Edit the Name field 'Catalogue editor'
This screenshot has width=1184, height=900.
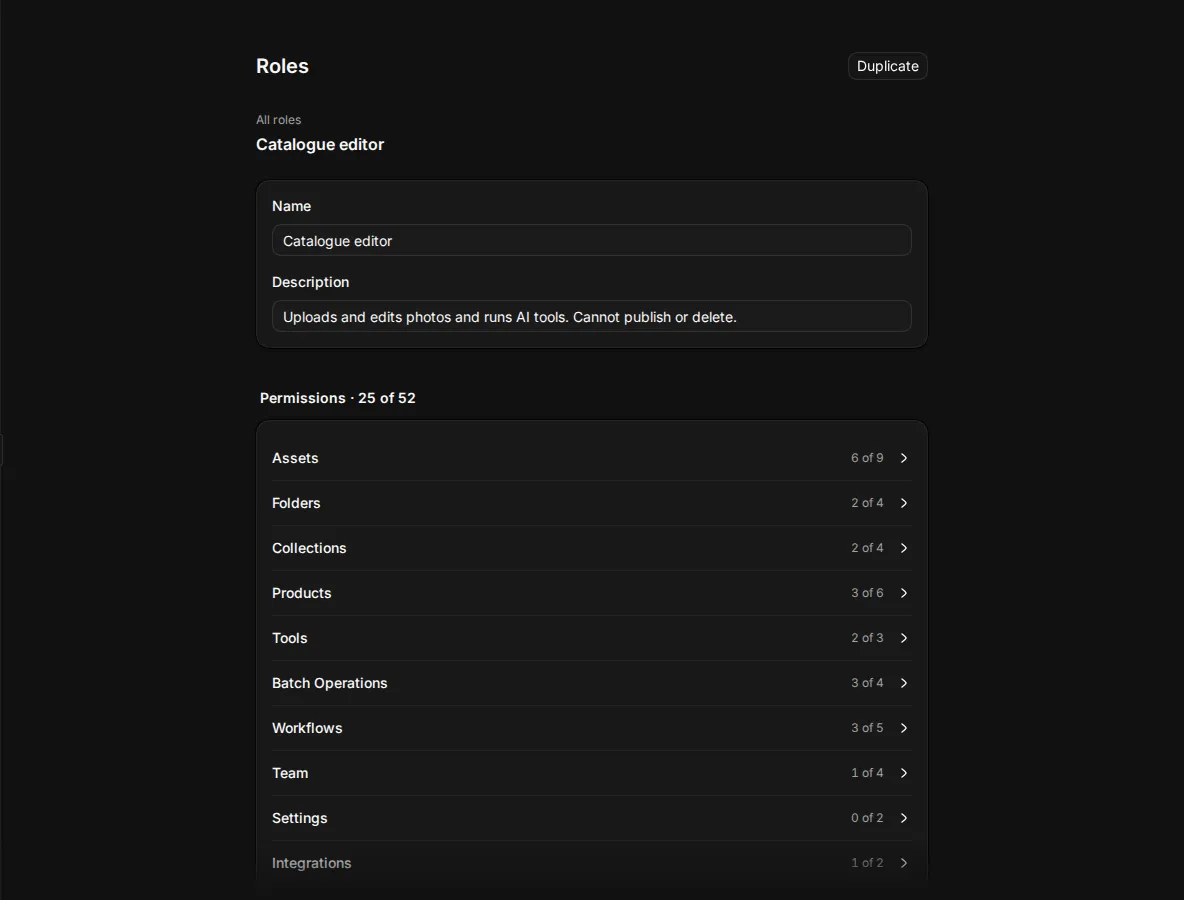(591, 241)
